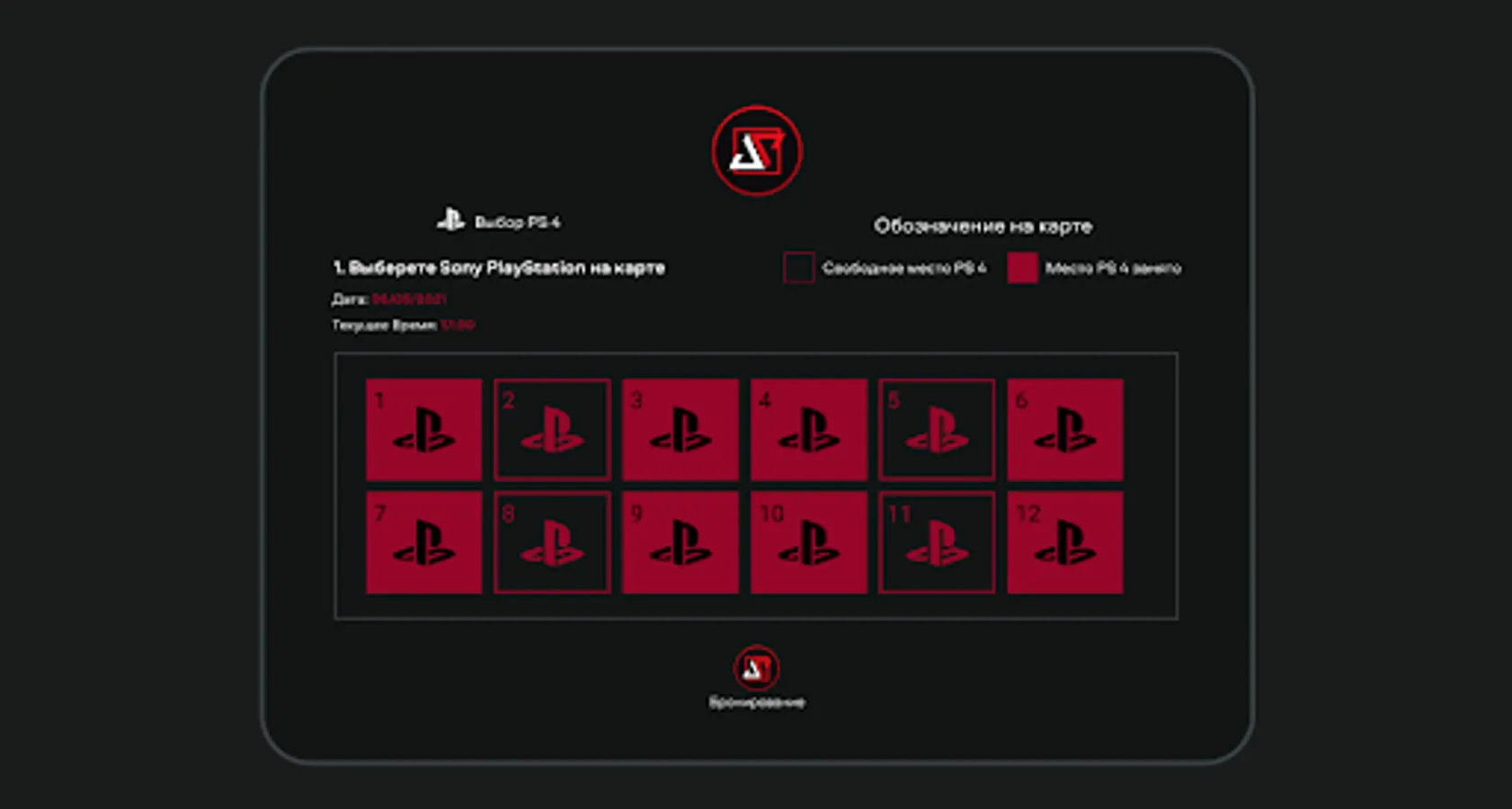Pick PlayStation seat number 4 on the map
Screen dimensions: 1512x809
click(x=809, y=430)
